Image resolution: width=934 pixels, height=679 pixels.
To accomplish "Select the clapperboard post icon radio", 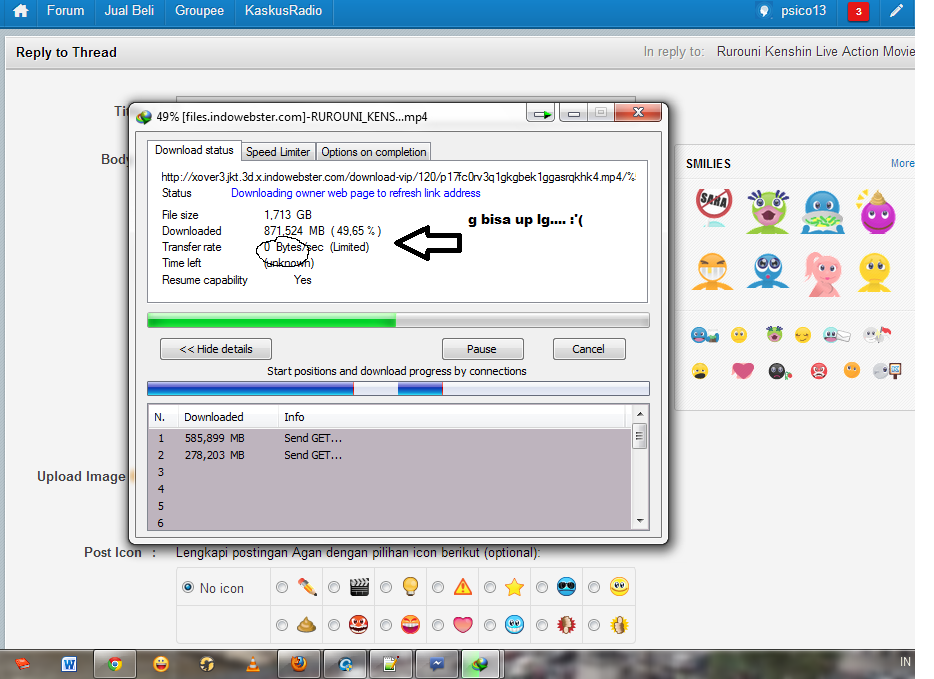I will tap(334, 587).
